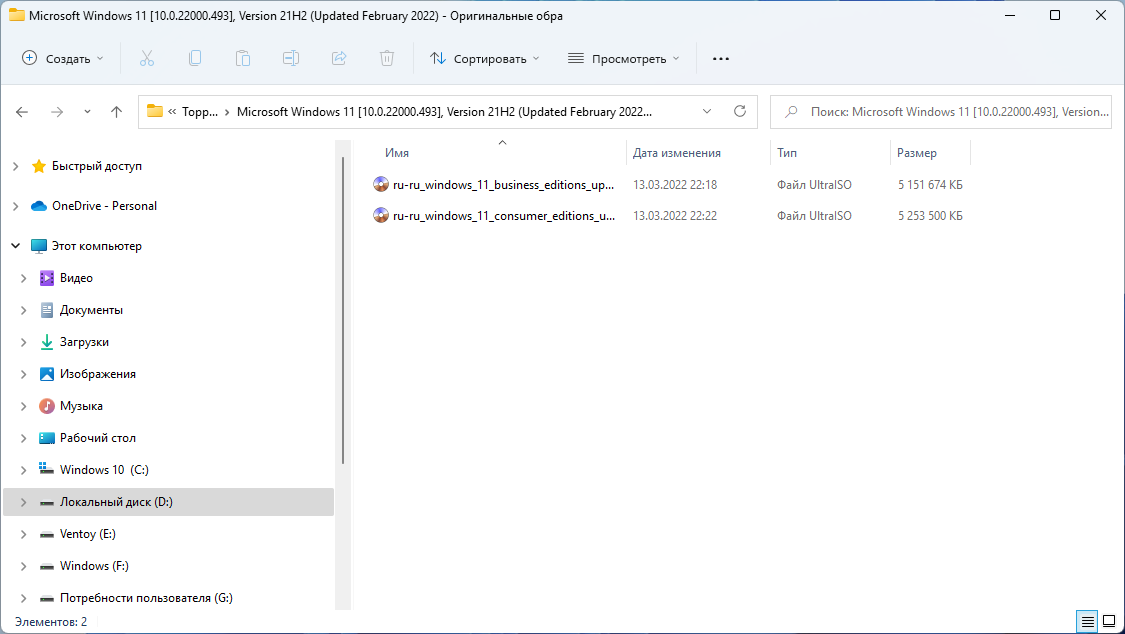Click the Cut scissors icon
This screenshot has width=1125, height=634.
coord(147,59)
